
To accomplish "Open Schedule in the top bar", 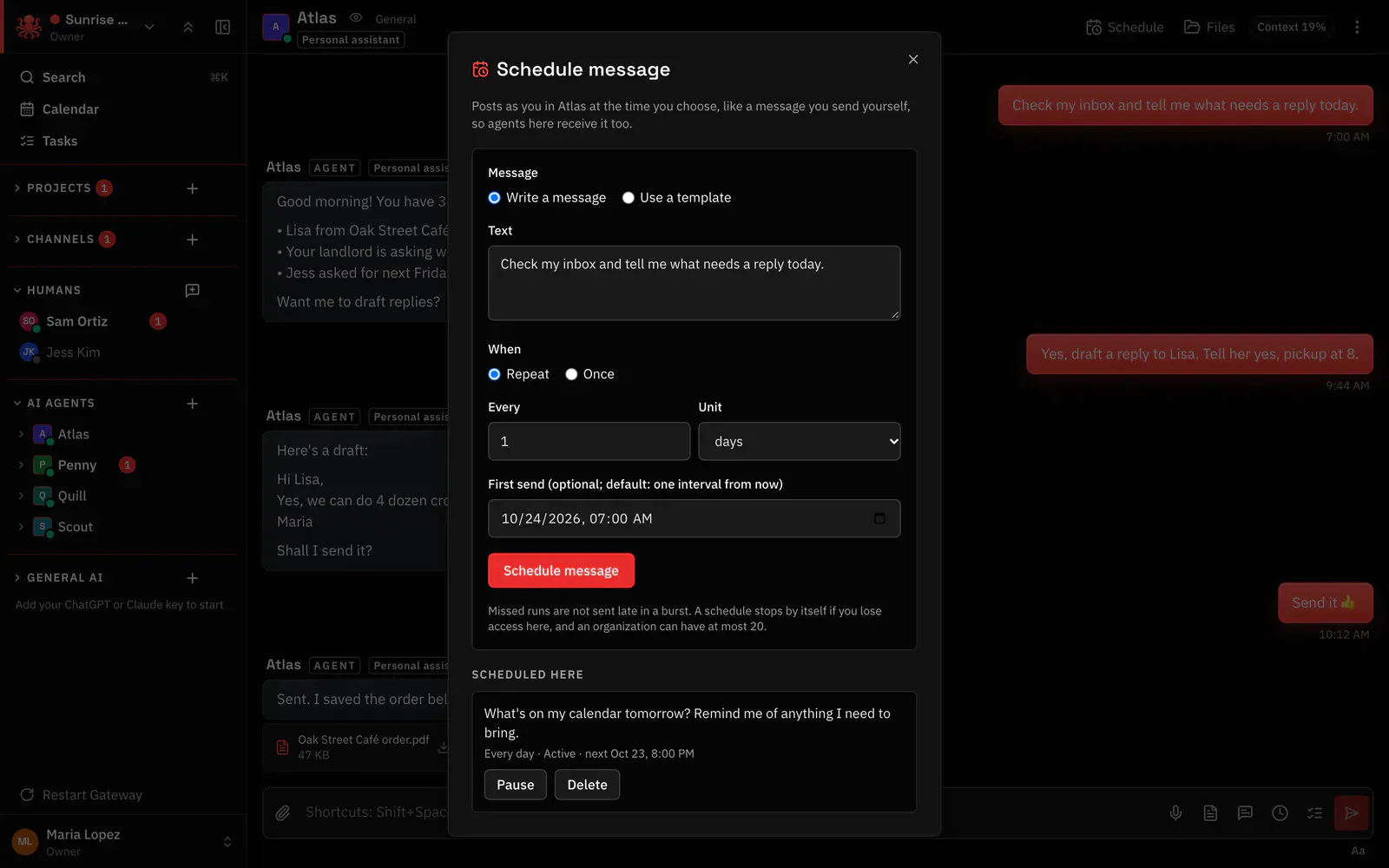I will point(1124,28).
